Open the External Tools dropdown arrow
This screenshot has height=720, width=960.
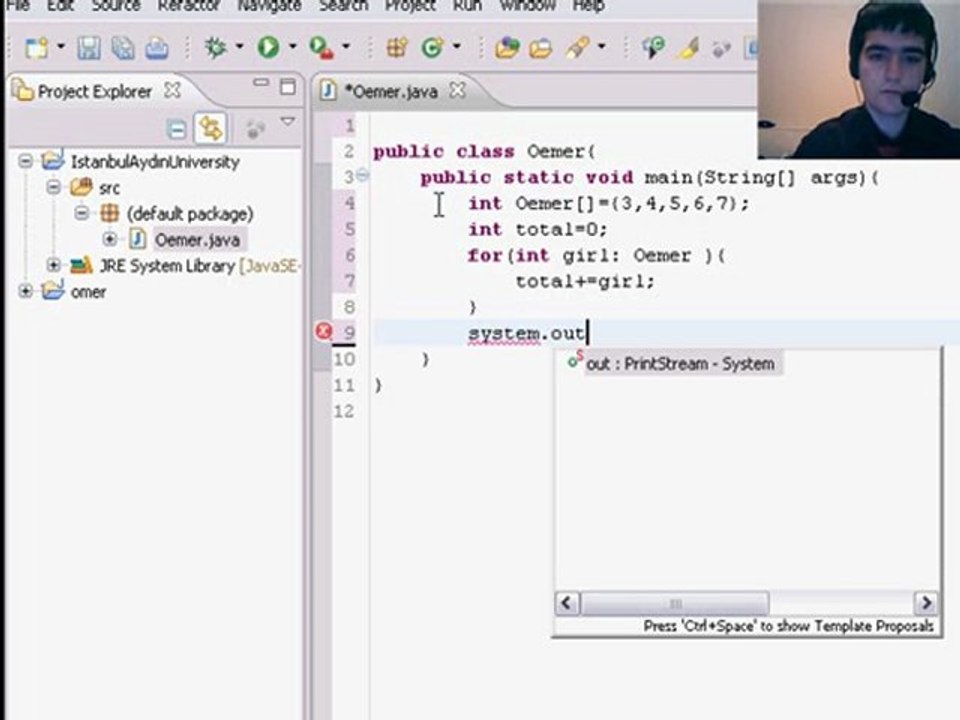pyautogui.click(x=346, y=47)
